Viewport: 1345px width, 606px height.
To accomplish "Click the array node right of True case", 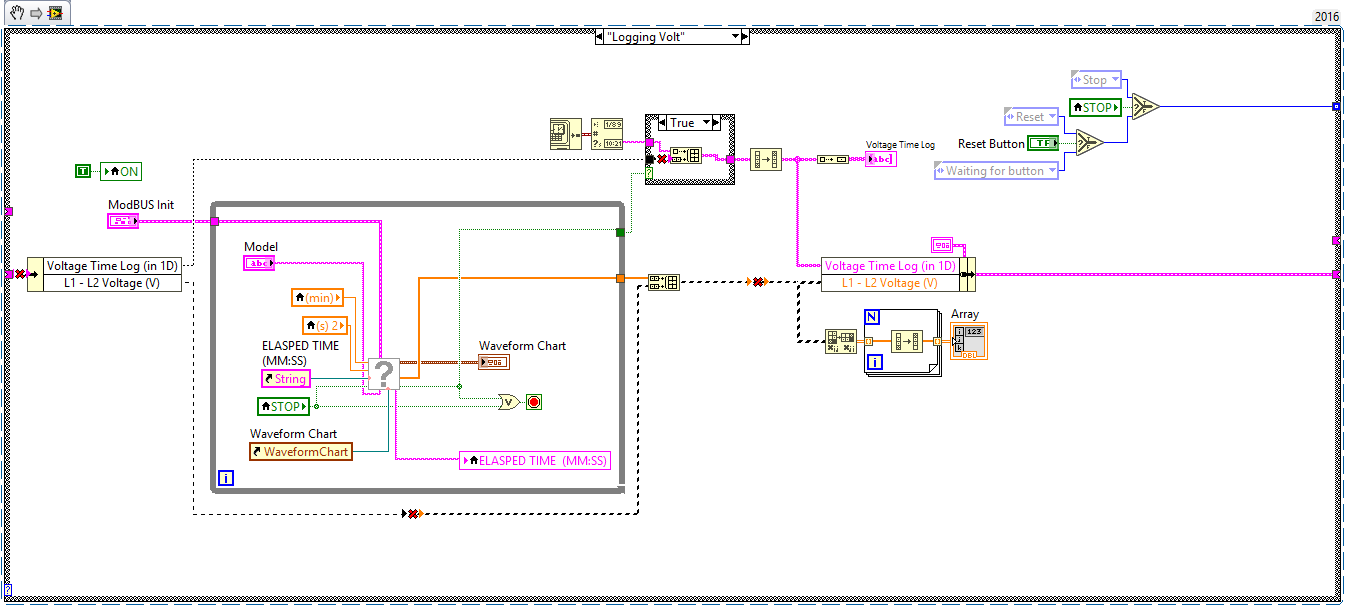I will [x=766, y=159].
